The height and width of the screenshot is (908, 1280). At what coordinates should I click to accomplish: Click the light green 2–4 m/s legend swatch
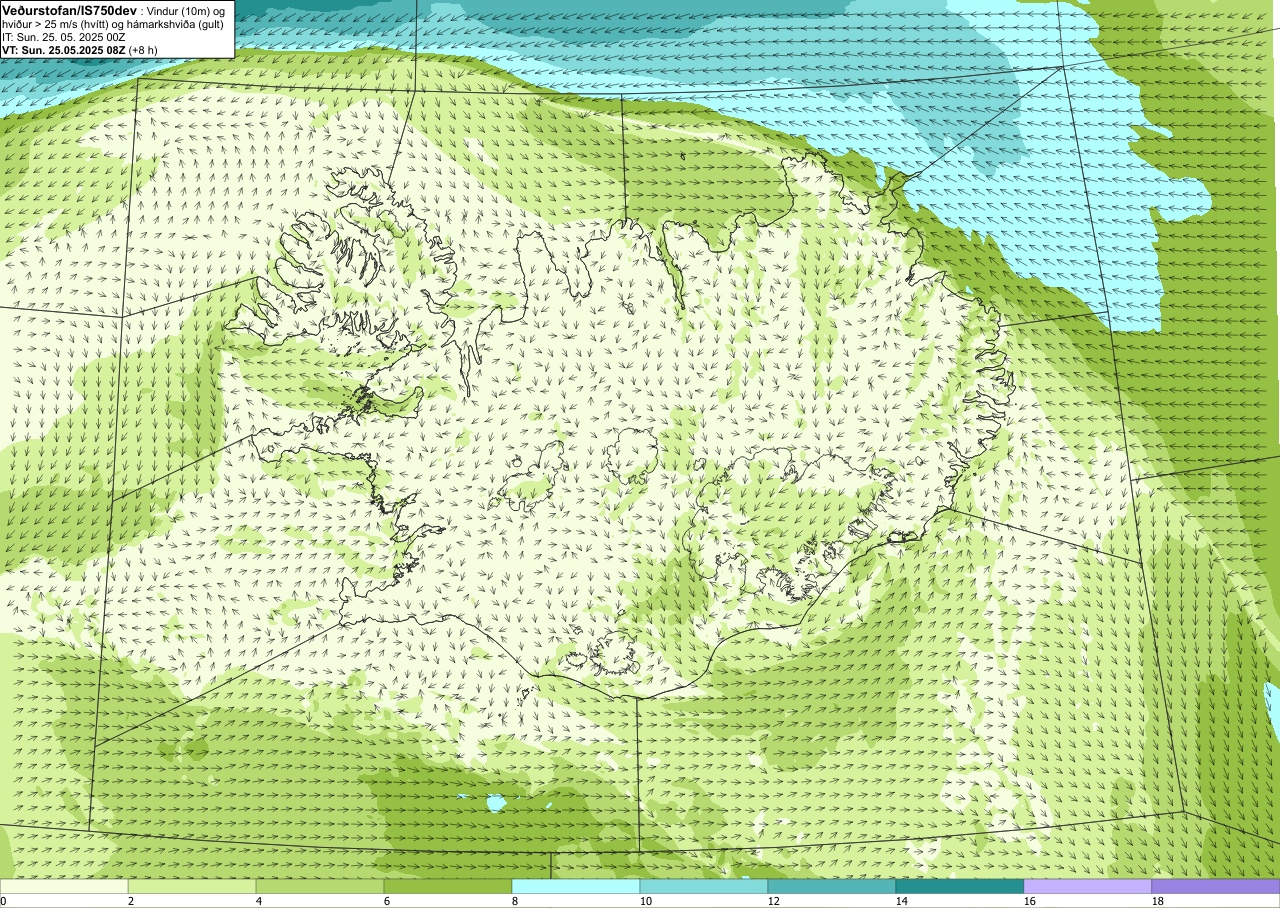pyautogui.click(x=192, y=886)
